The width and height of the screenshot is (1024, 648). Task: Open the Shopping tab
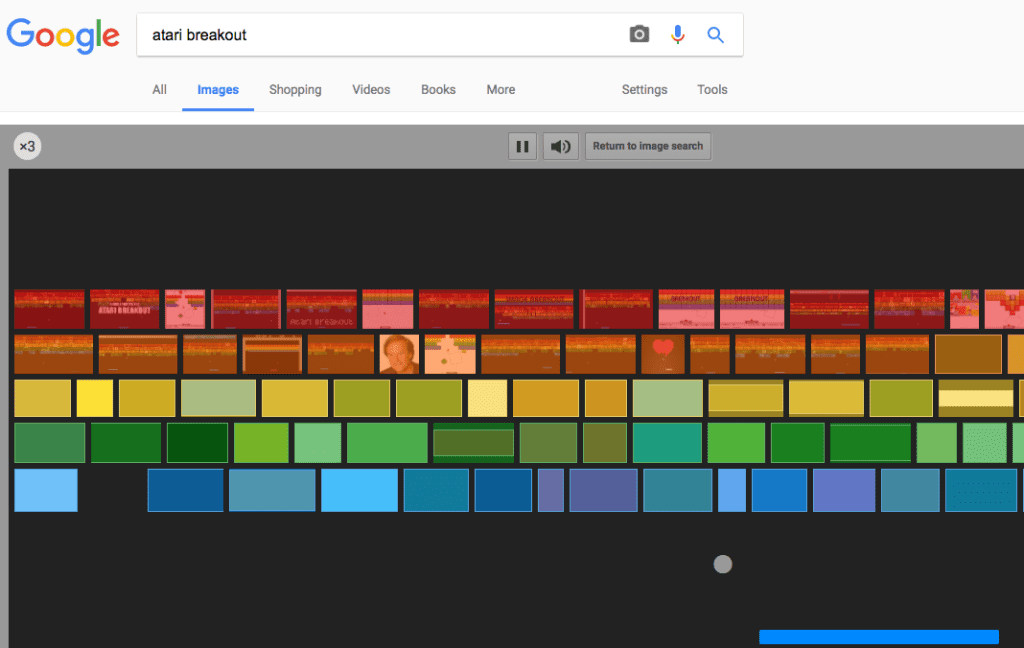pos(295,89)
